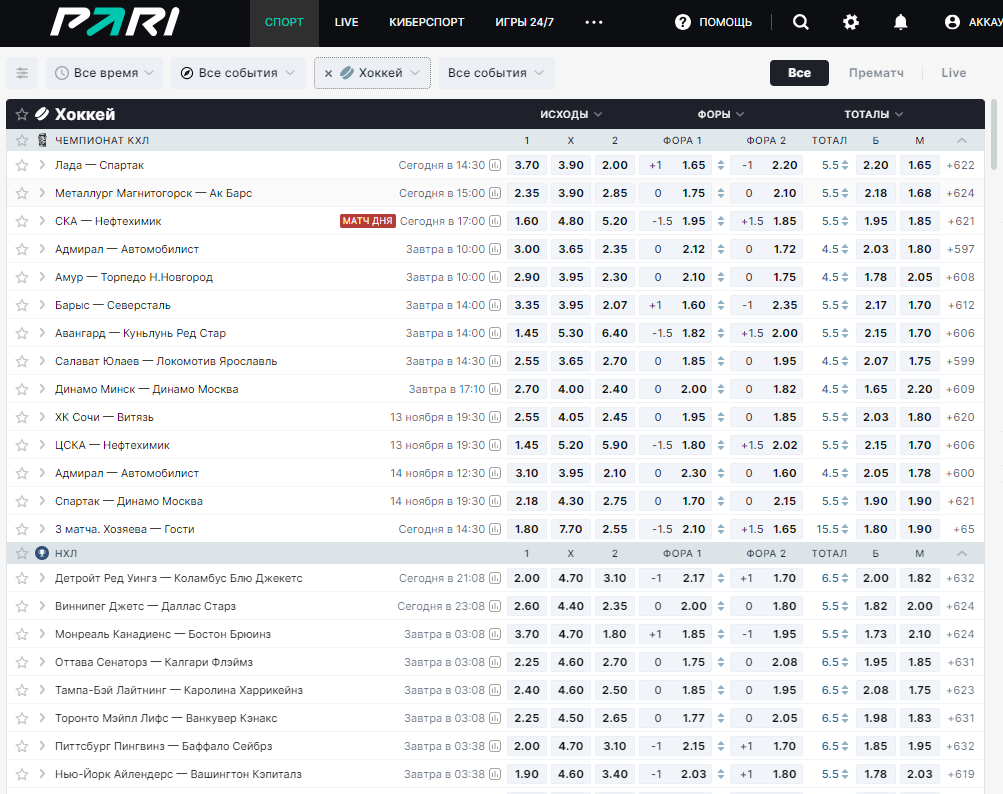Screen dimensions: 1003x794
Task: Select the Прематч filter
Action: point(876,73)
